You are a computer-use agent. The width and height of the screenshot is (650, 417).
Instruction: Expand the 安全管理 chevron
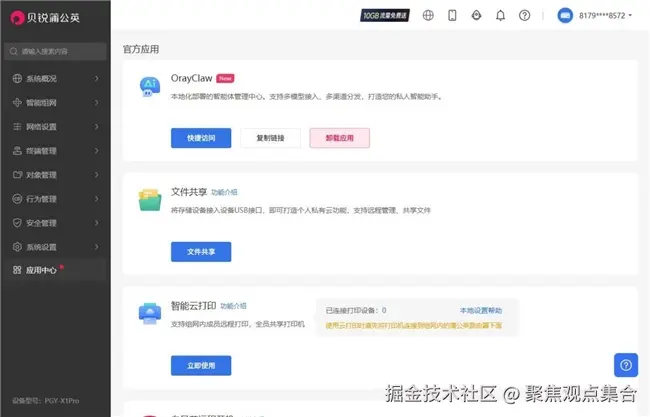(97, 223)
